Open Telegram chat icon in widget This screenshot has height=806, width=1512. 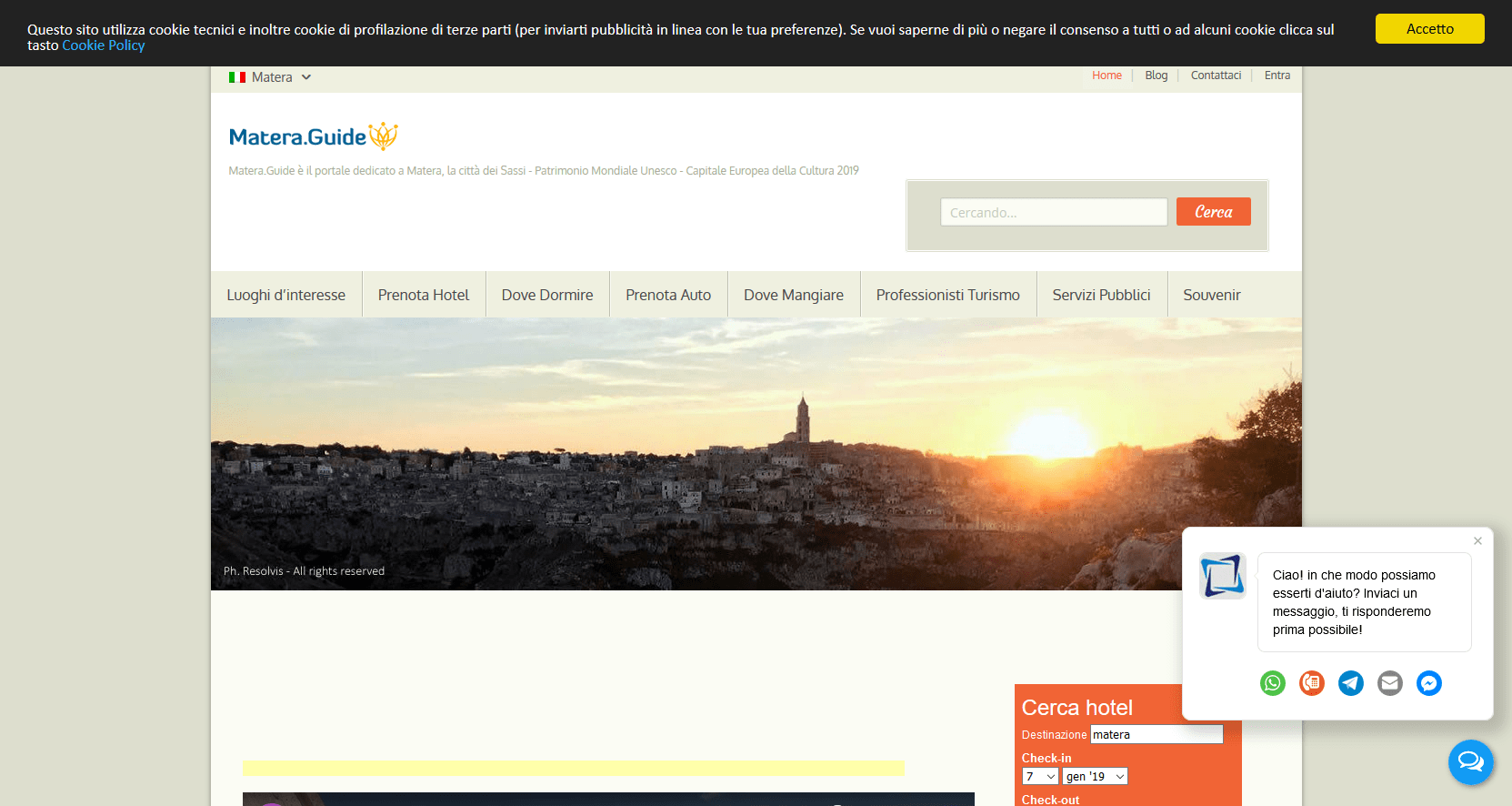click(1351, 683)
